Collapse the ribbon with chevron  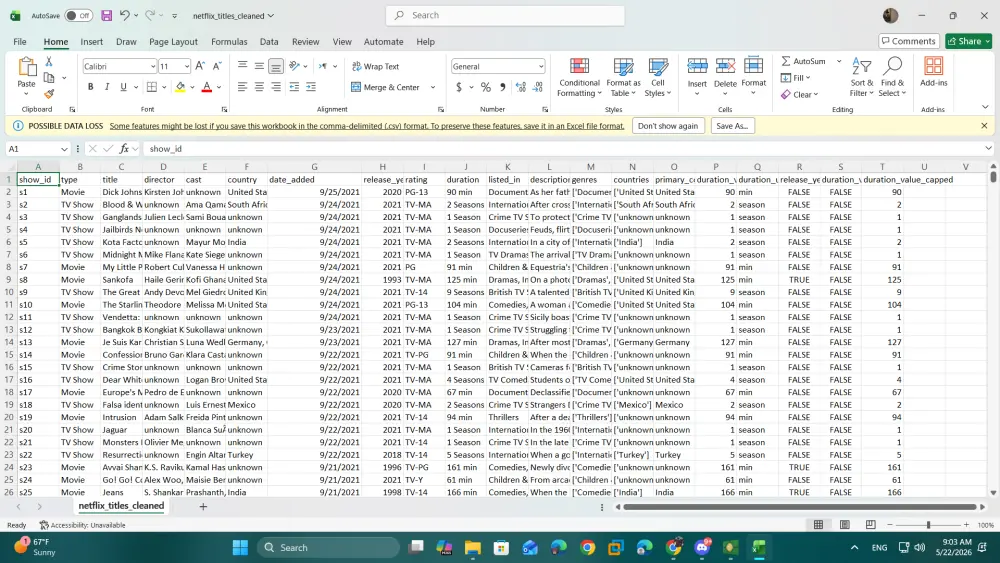[x=985, y=107]
